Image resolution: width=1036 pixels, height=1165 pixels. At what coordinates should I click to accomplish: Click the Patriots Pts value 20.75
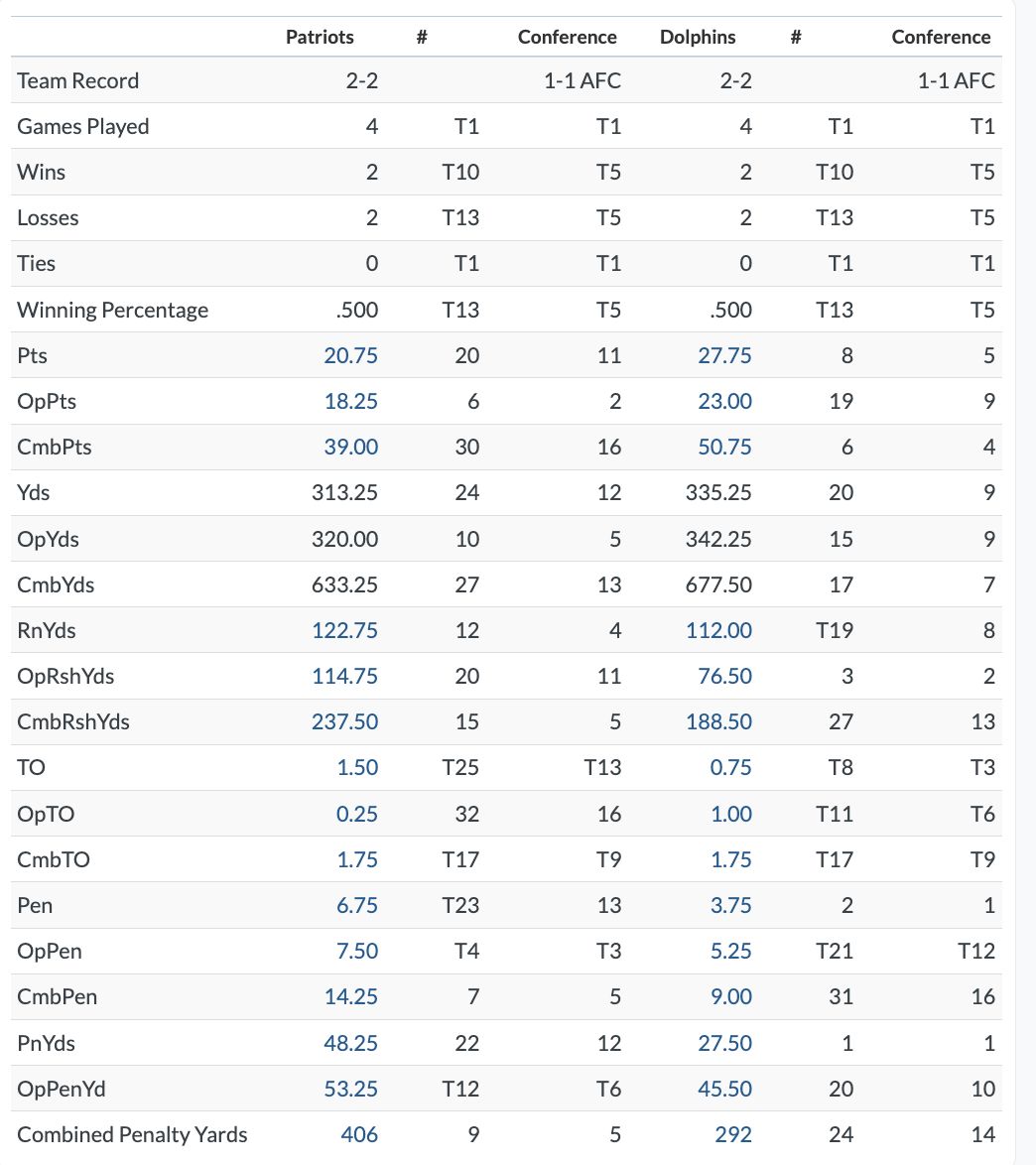tap(350, 355)
